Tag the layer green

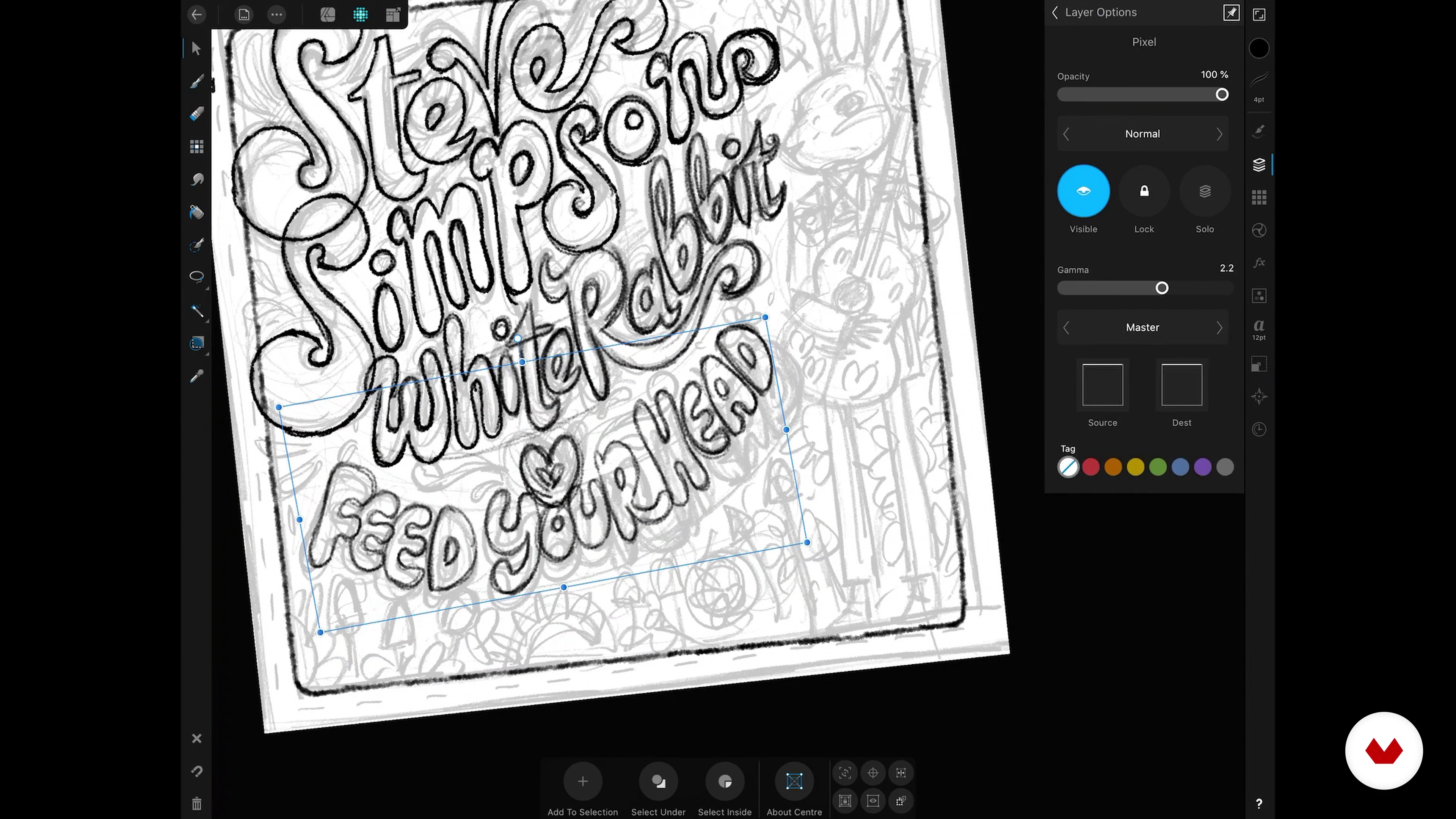(x=1158, y=467)
